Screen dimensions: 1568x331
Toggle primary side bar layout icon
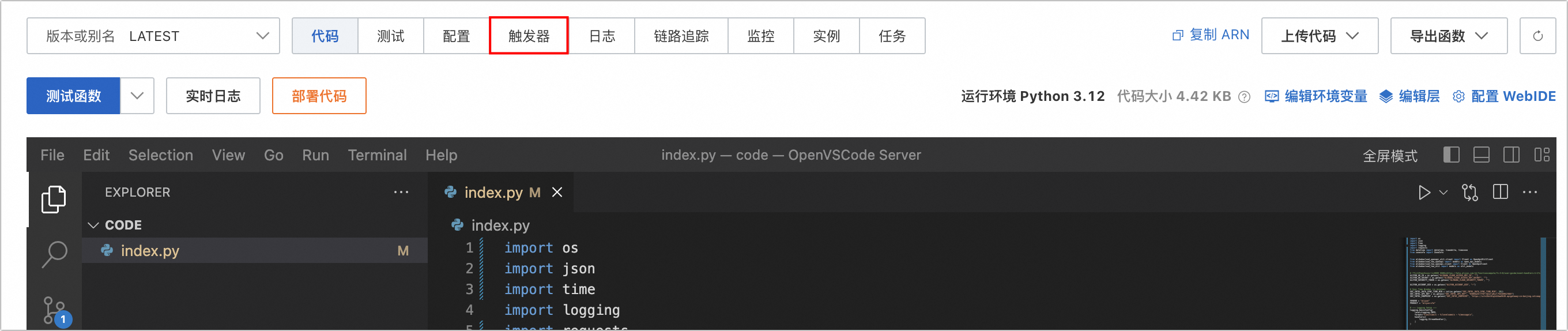[x=1451, y=155]
